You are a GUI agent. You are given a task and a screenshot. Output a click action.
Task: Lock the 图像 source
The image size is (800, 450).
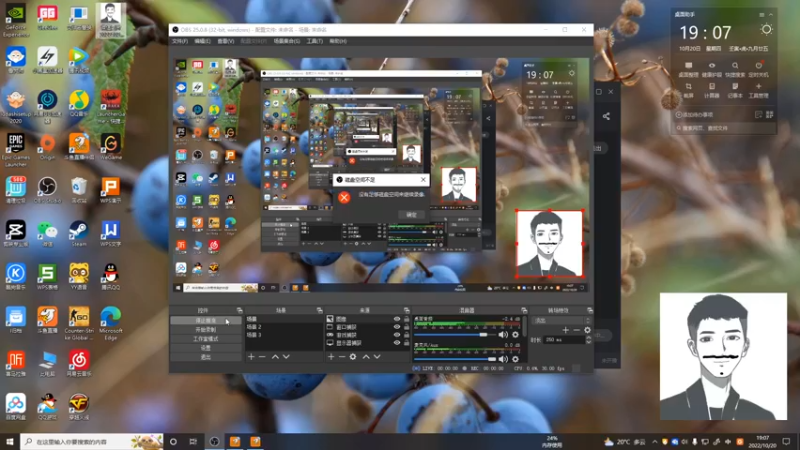(x=407, y=319)
